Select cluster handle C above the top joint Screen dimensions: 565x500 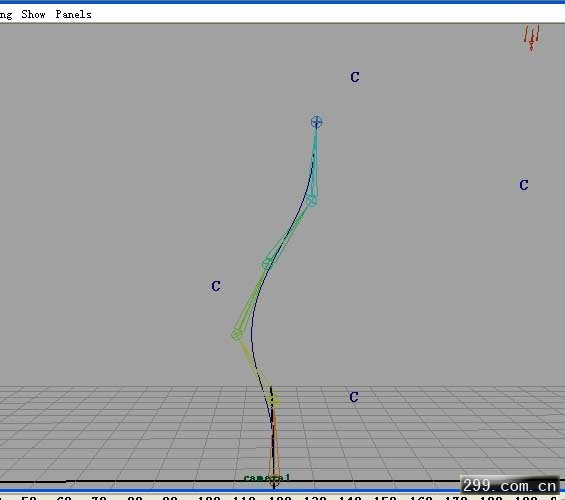(355, 77)
